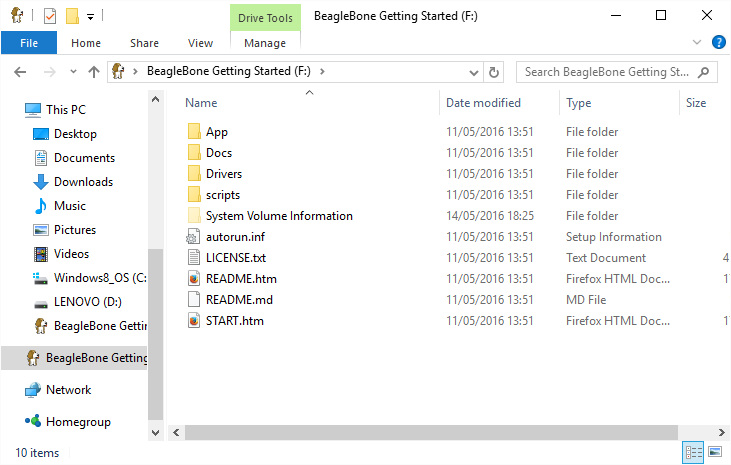
Task: Select the autorun.inf file
Action: 233,237
